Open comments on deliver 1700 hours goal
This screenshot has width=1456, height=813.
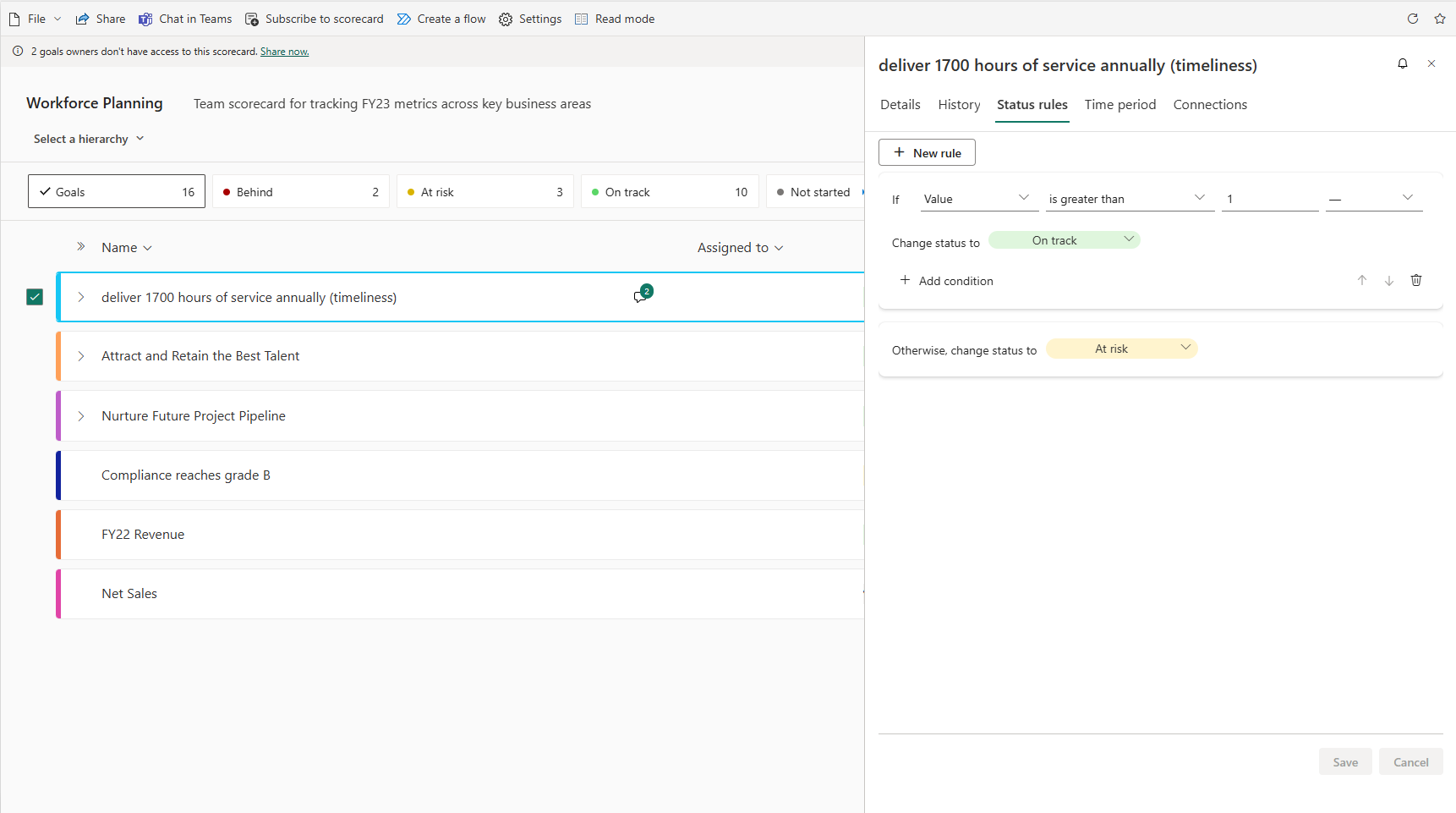tap(641, 296)
